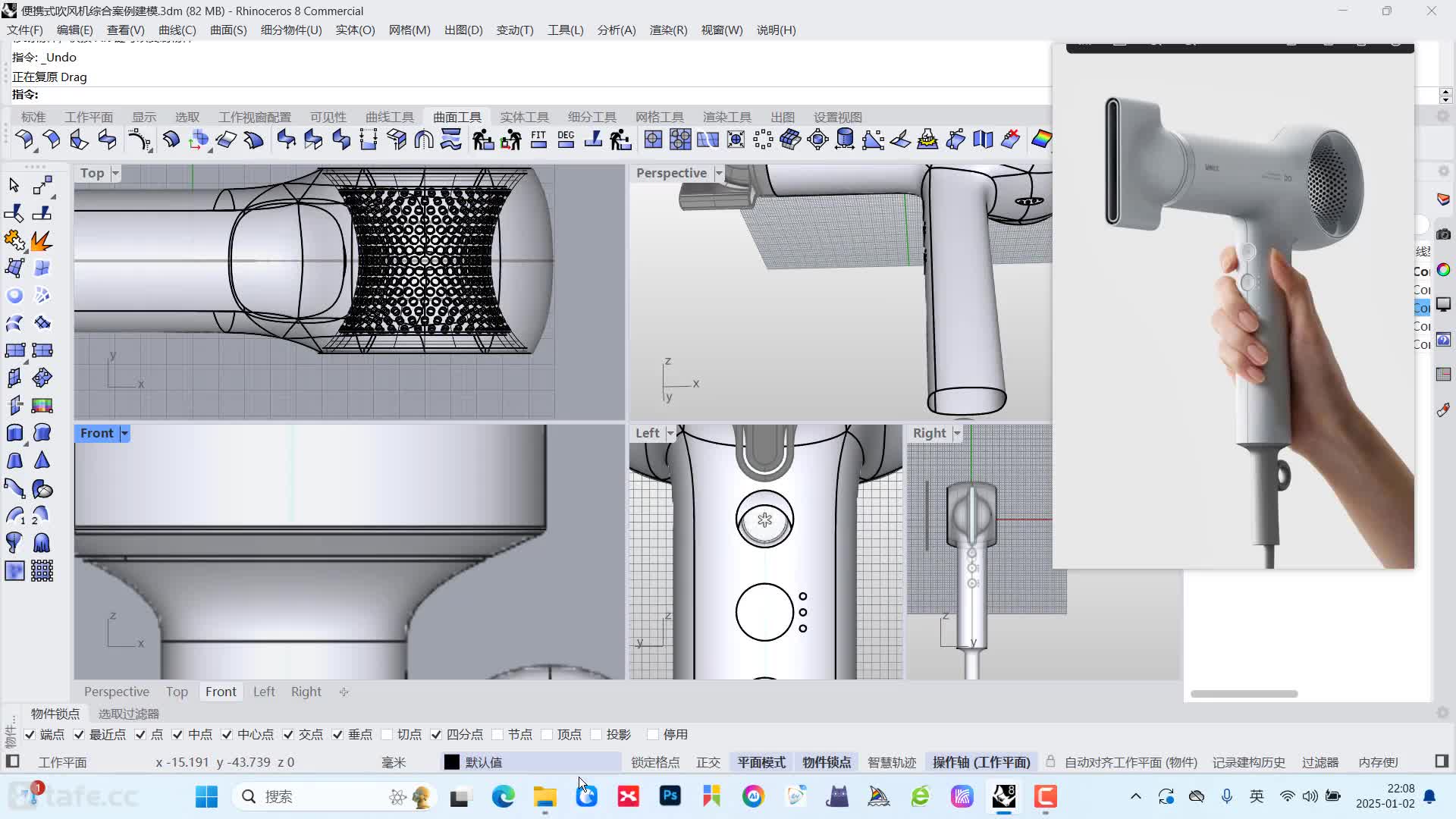This screenshot has width=1456, height=819.
Task: Switch to the Perspective viewport tab at bottom
Action: click(117, 692)
